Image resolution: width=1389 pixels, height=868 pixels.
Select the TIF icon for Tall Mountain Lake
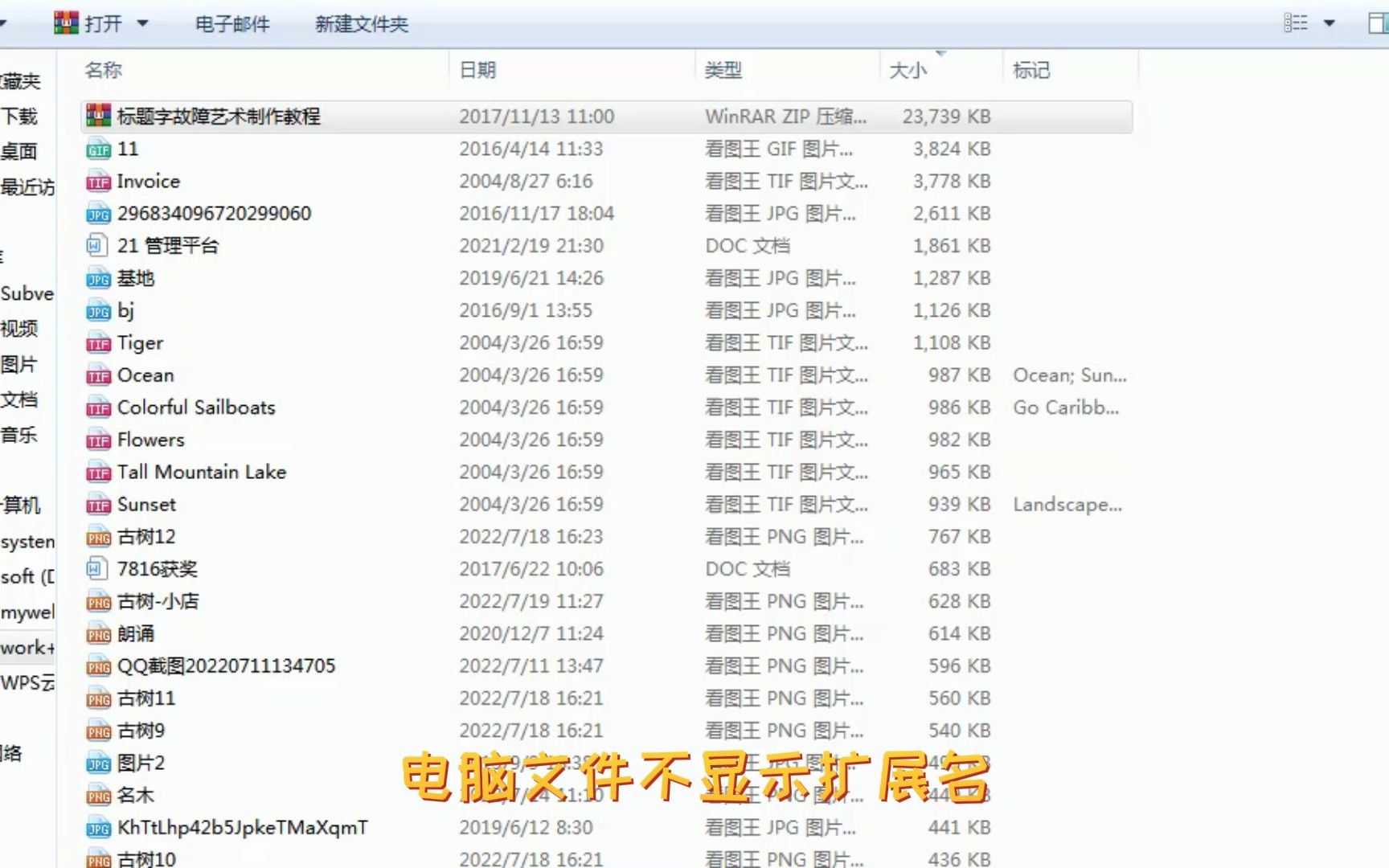(98, 472)
